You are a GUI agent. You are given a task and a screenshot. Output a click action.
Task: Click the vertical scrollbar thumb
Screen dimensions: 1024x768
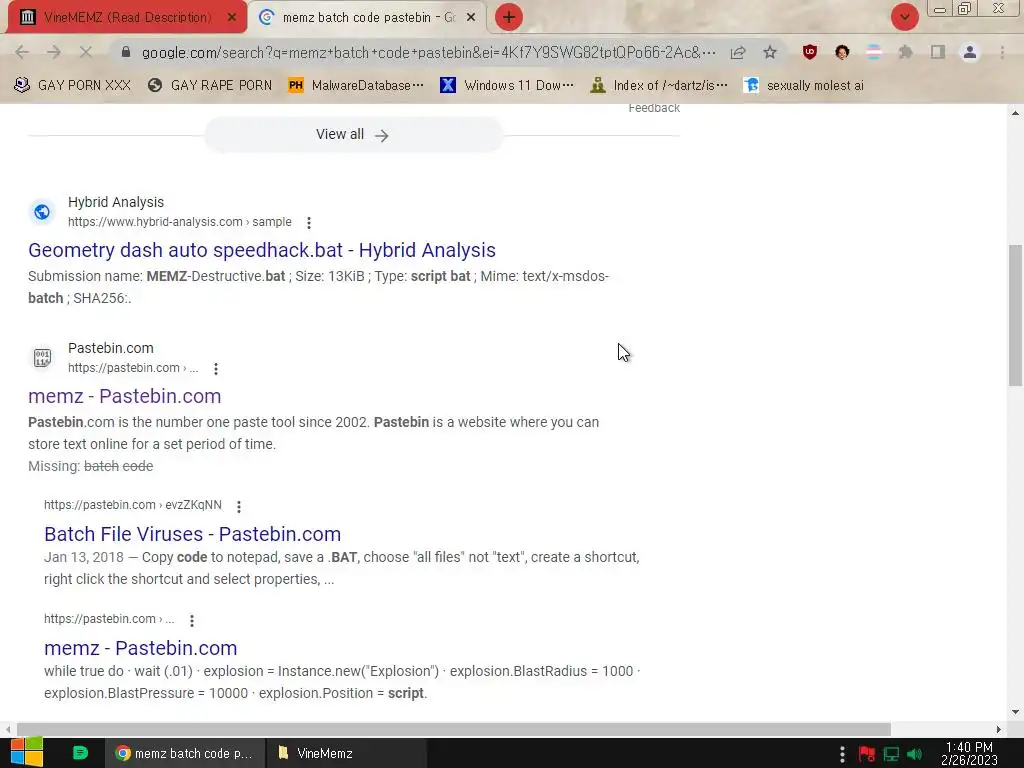coord(1015,316)
